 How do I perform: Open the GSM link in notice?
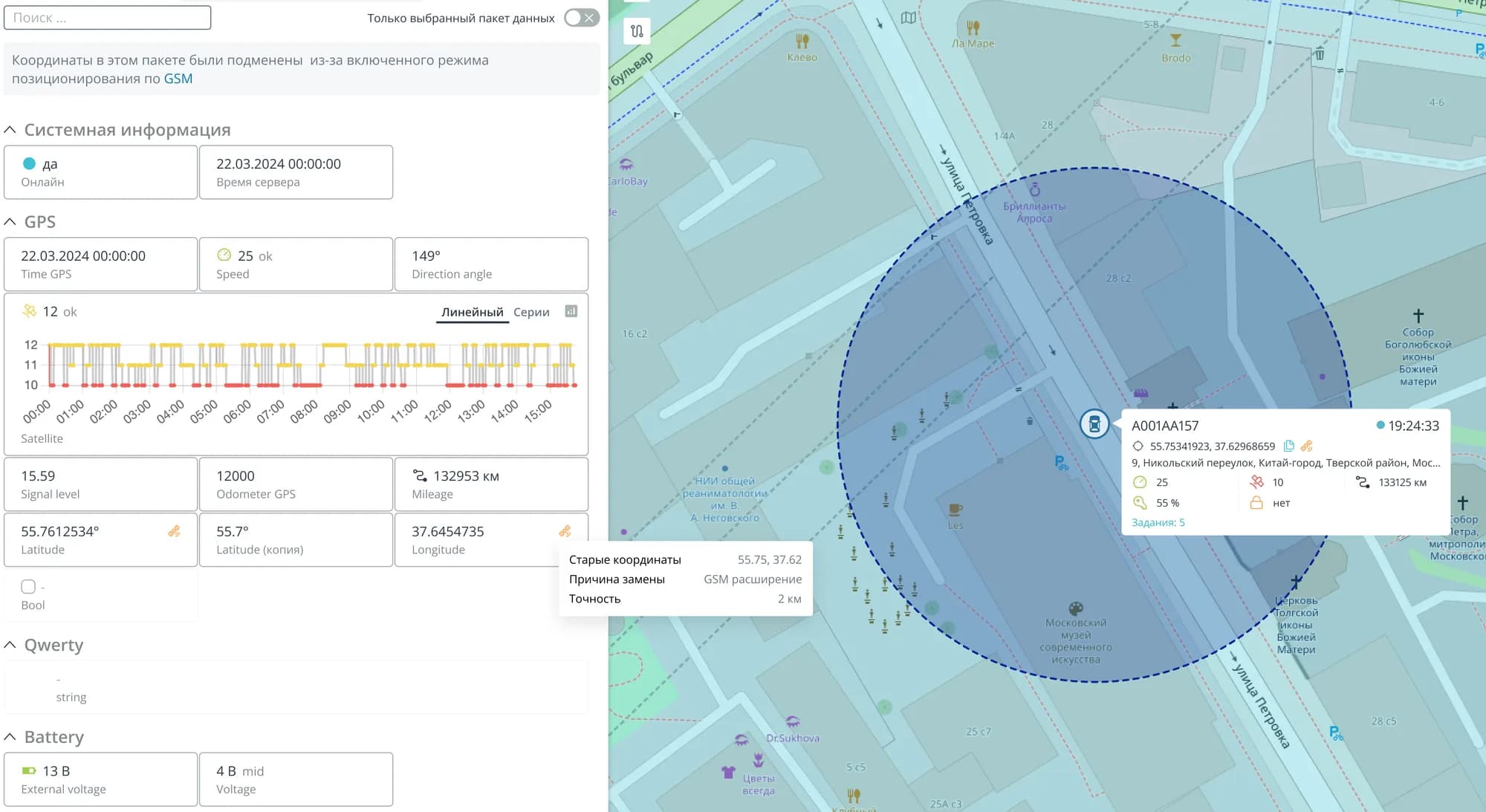point(178,79)
